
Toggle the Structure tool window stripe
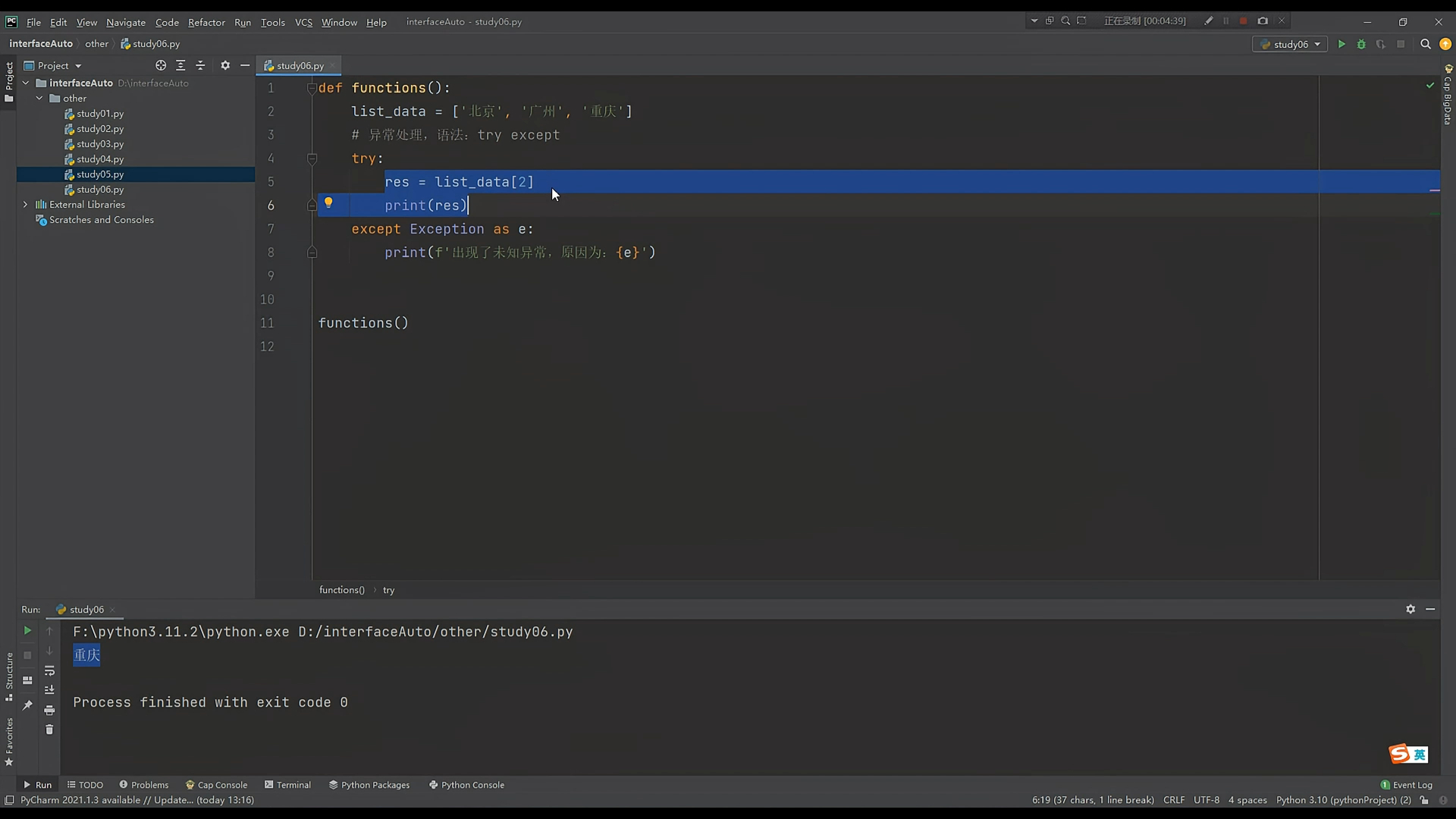(x=8, y=676)
